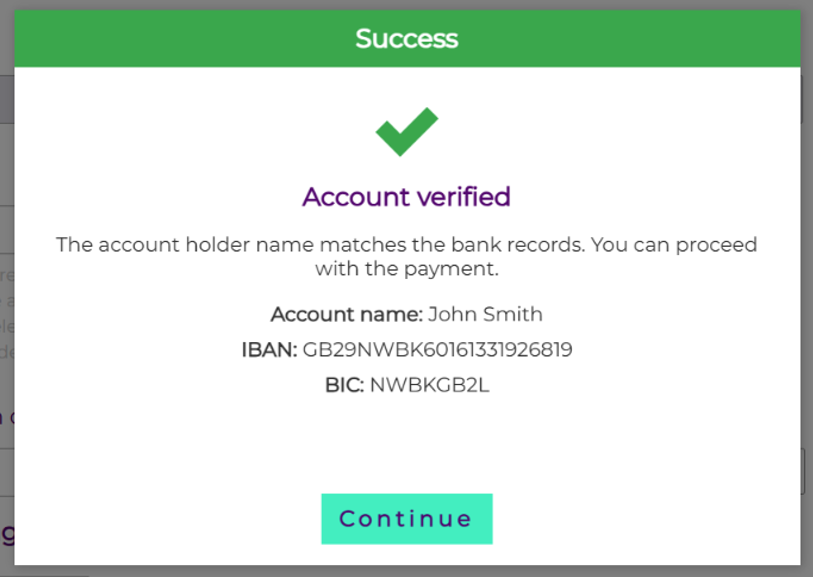Viewport: 813px width, 577px height.
Task: Click the dimmed strip above the green header
Action: pos(406,4)
